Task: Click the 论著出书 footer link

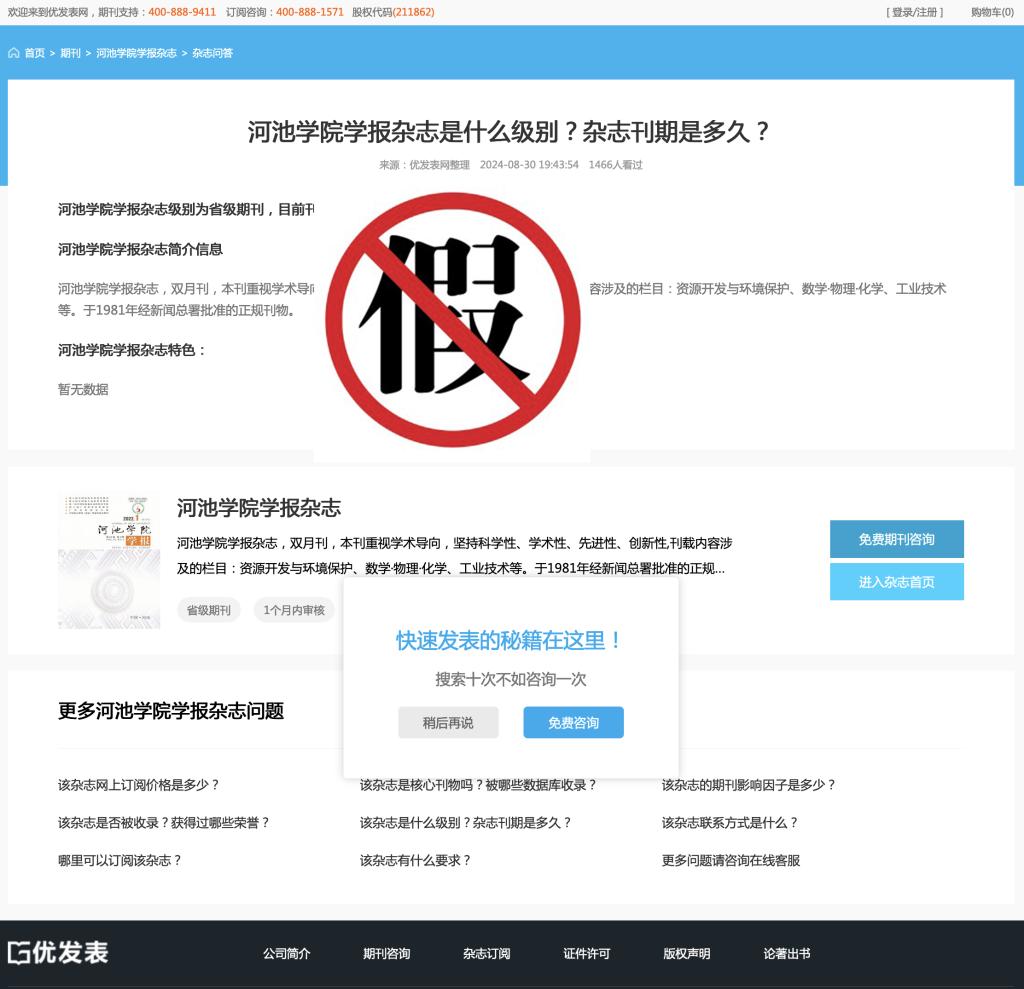Action: (786, 953)
